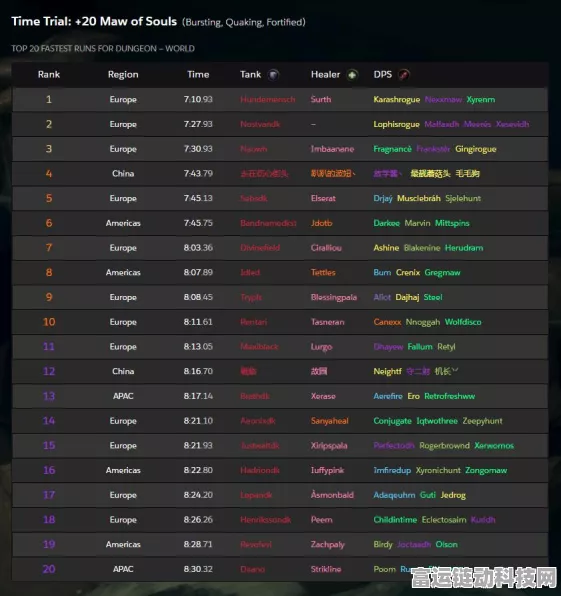561x596 pixels.
Task: Open Surth healer profile link
Action: coord(321,100)
